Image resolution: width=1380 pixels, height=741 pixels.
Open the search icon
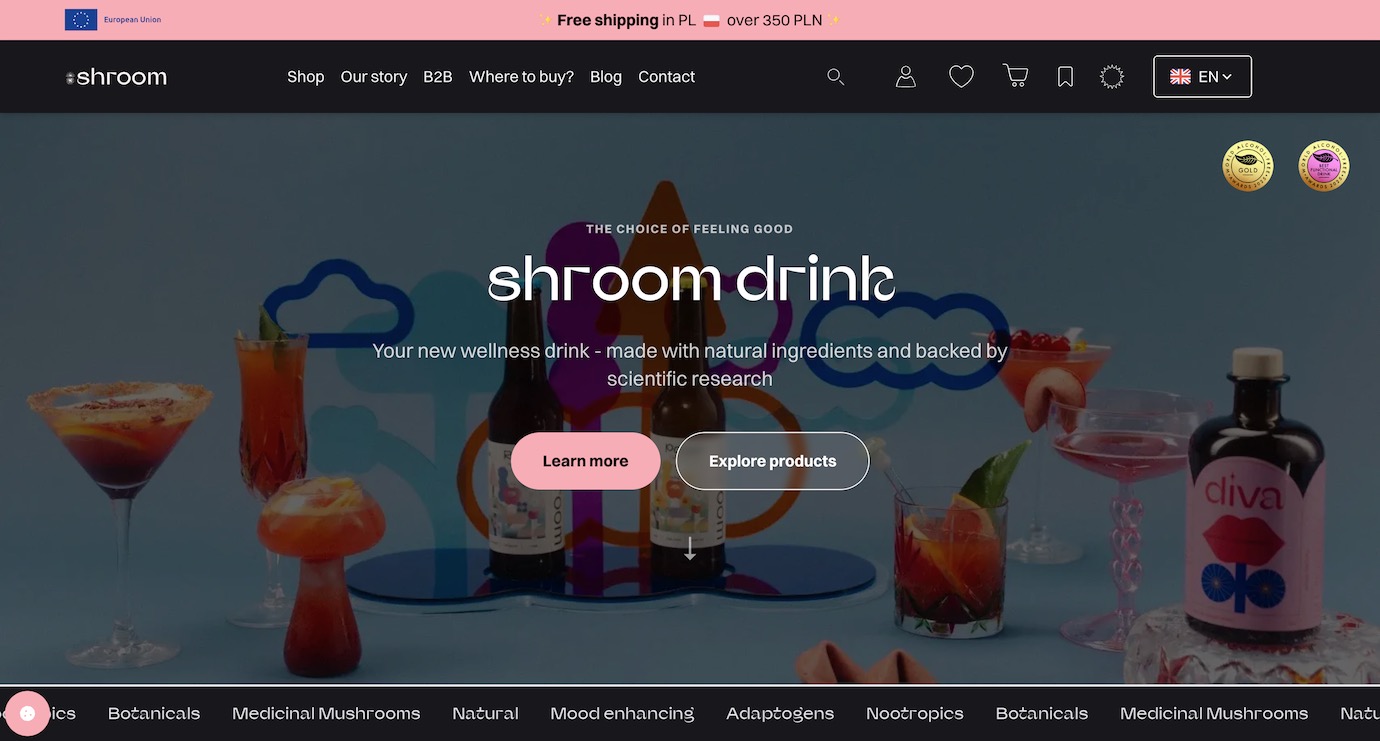tap(835, 76)
